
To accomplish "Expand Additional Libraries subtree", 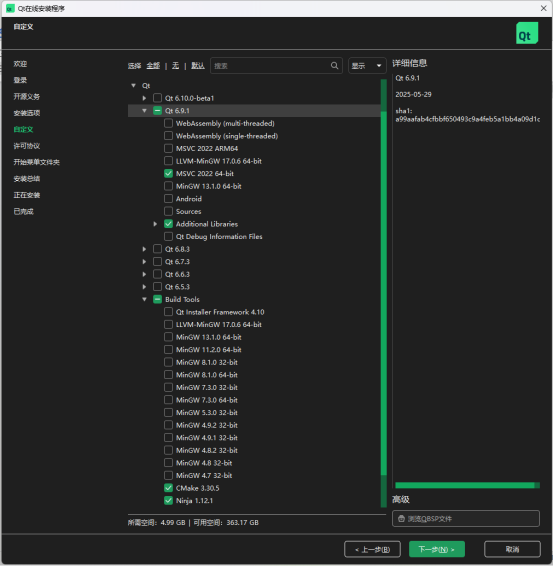I will click(155, 224).
